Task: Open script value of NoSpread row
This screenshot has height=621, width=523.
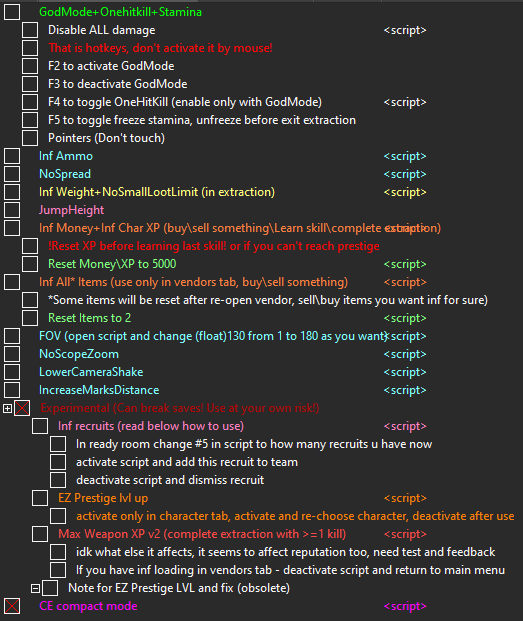Action: point(405,174)
